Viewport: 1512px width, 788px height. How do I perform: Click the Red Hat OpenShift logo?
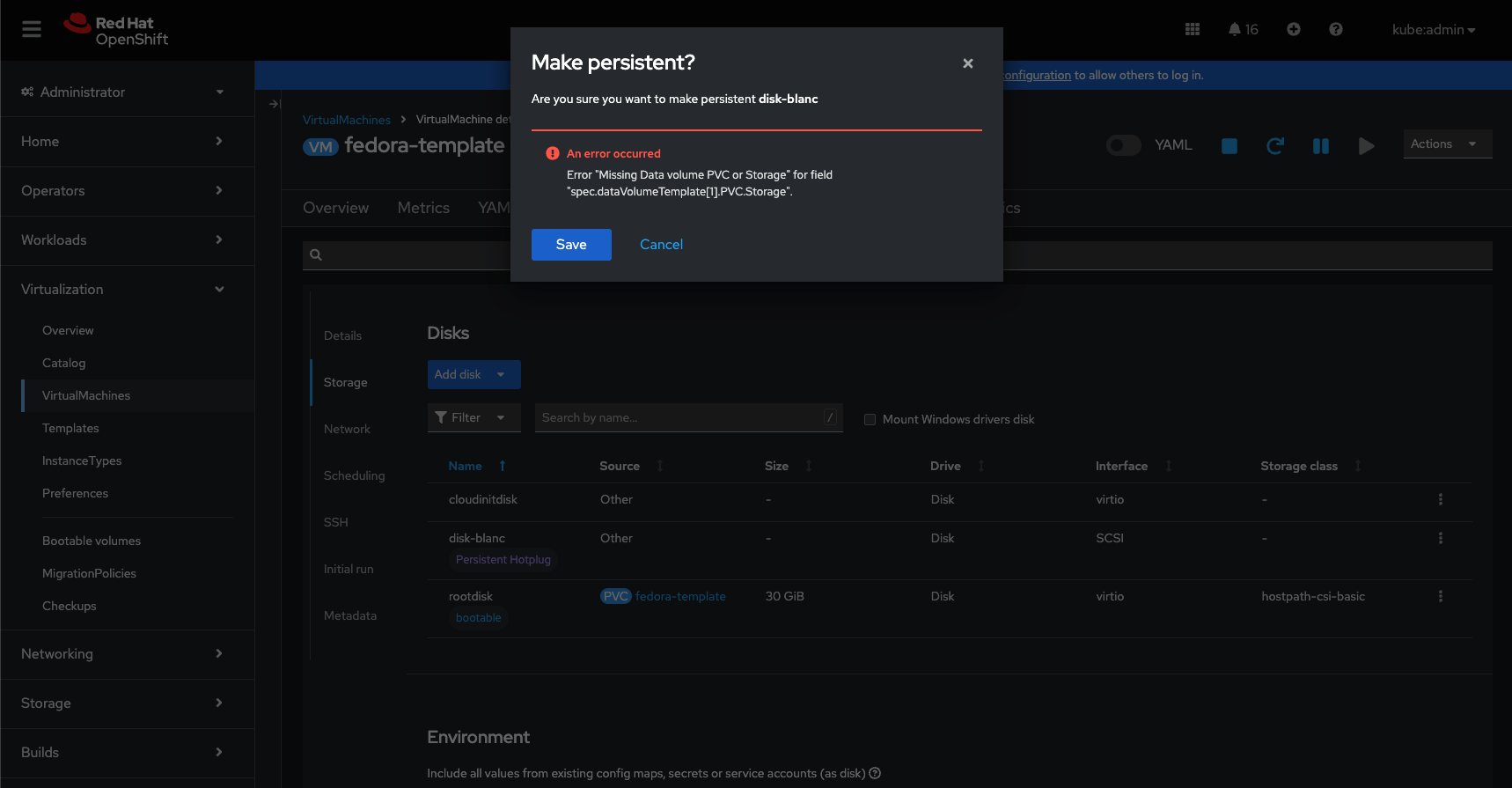coord(115,30)
